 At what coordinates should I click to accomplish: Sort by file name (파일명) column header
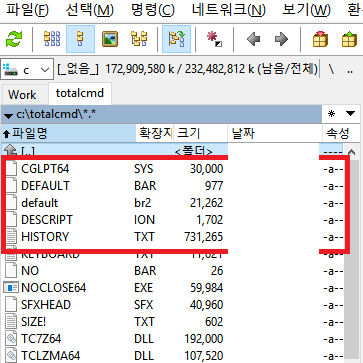coord(69,134)
